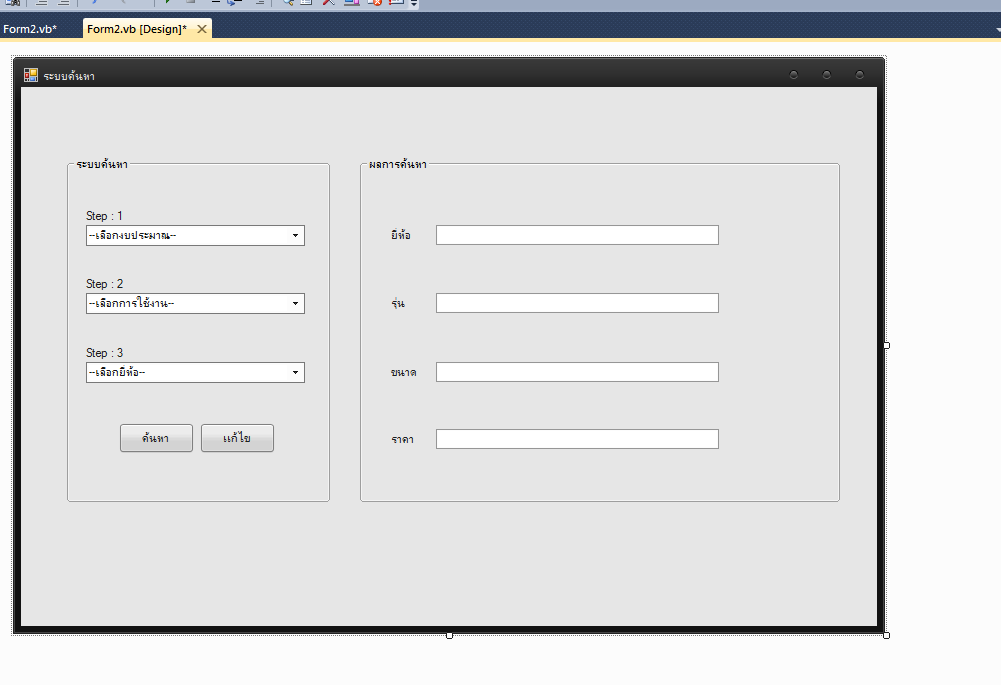Select the ระบบค้นหา group box caption
The width and height of the screenshot is (1001, 685).
tap(102, 164)
